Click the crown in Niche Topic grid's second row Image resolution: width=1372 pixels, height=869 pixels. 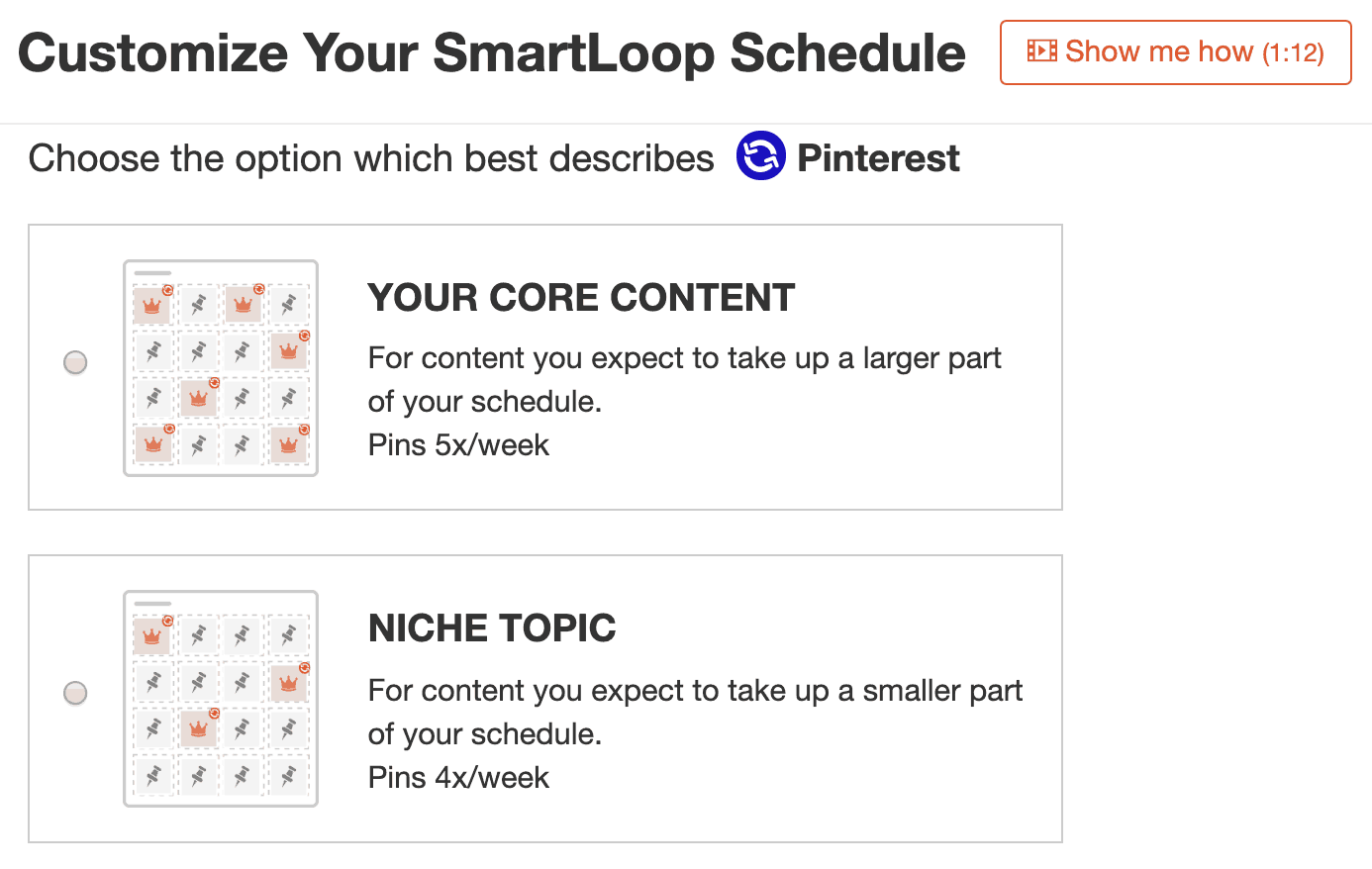click(x=289, y=683)
